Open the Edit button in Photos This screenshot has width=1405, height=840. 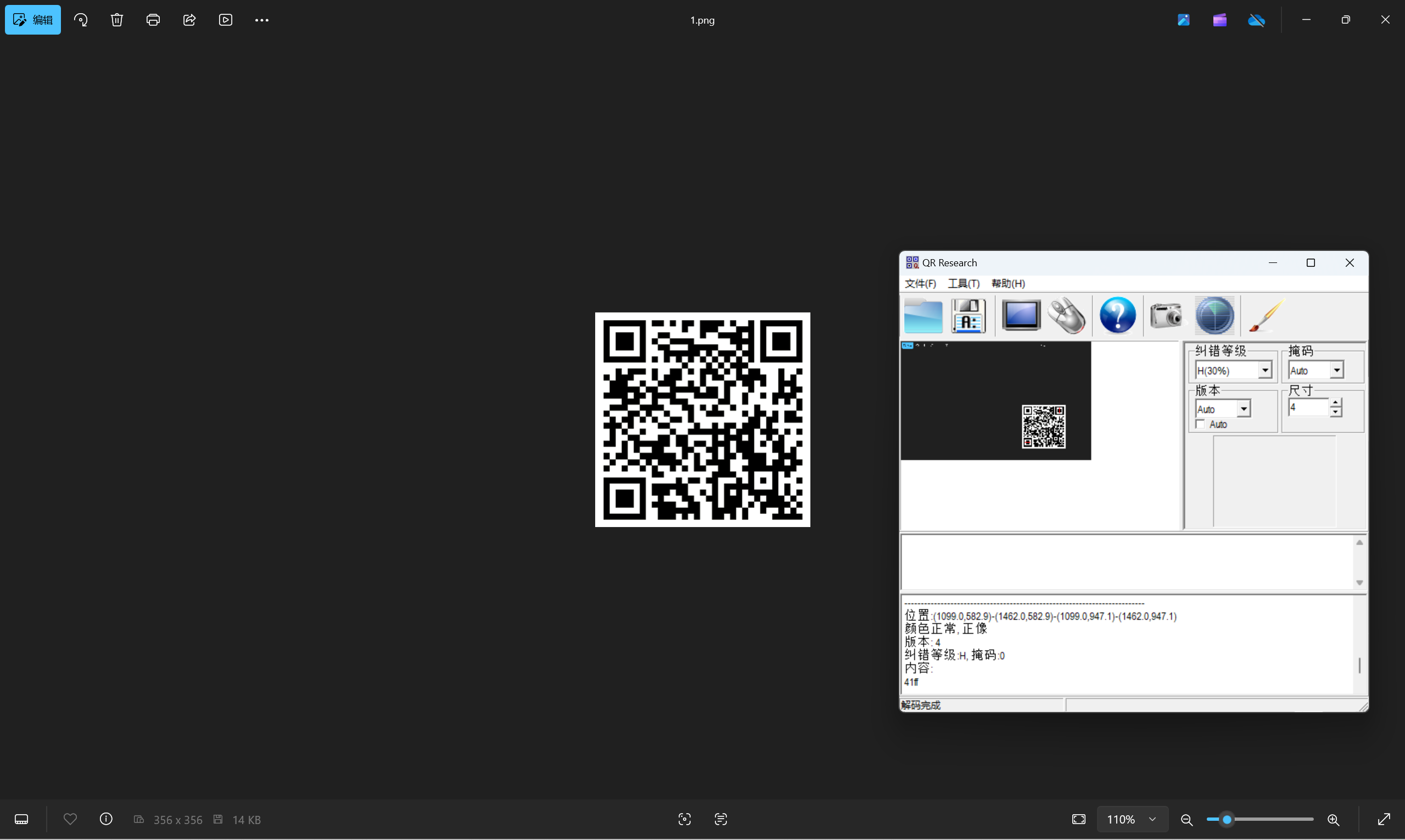click(x=33, y=20)
